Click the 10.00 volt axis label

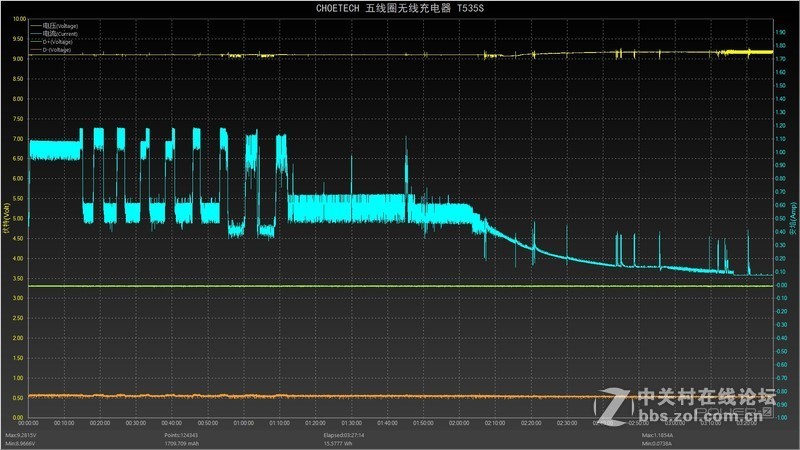click(x=19, y=19)
